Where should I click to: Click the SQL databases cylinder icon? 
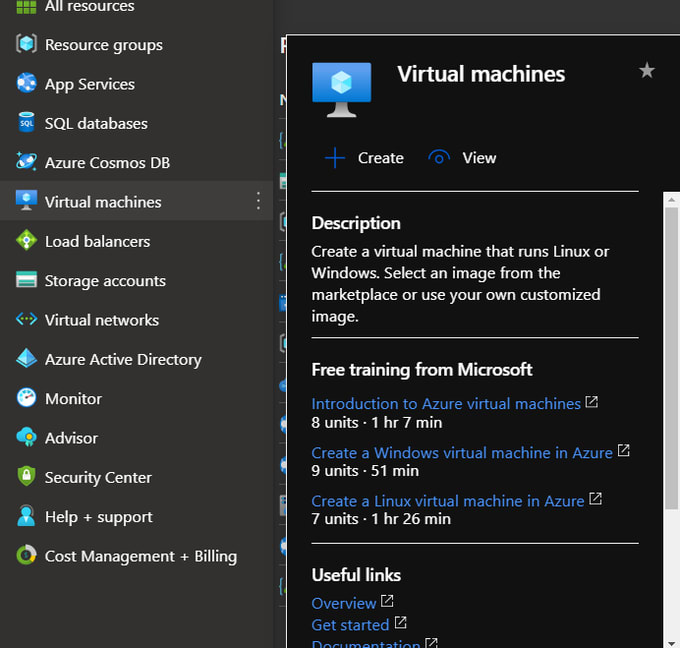[x=26, y=122]
